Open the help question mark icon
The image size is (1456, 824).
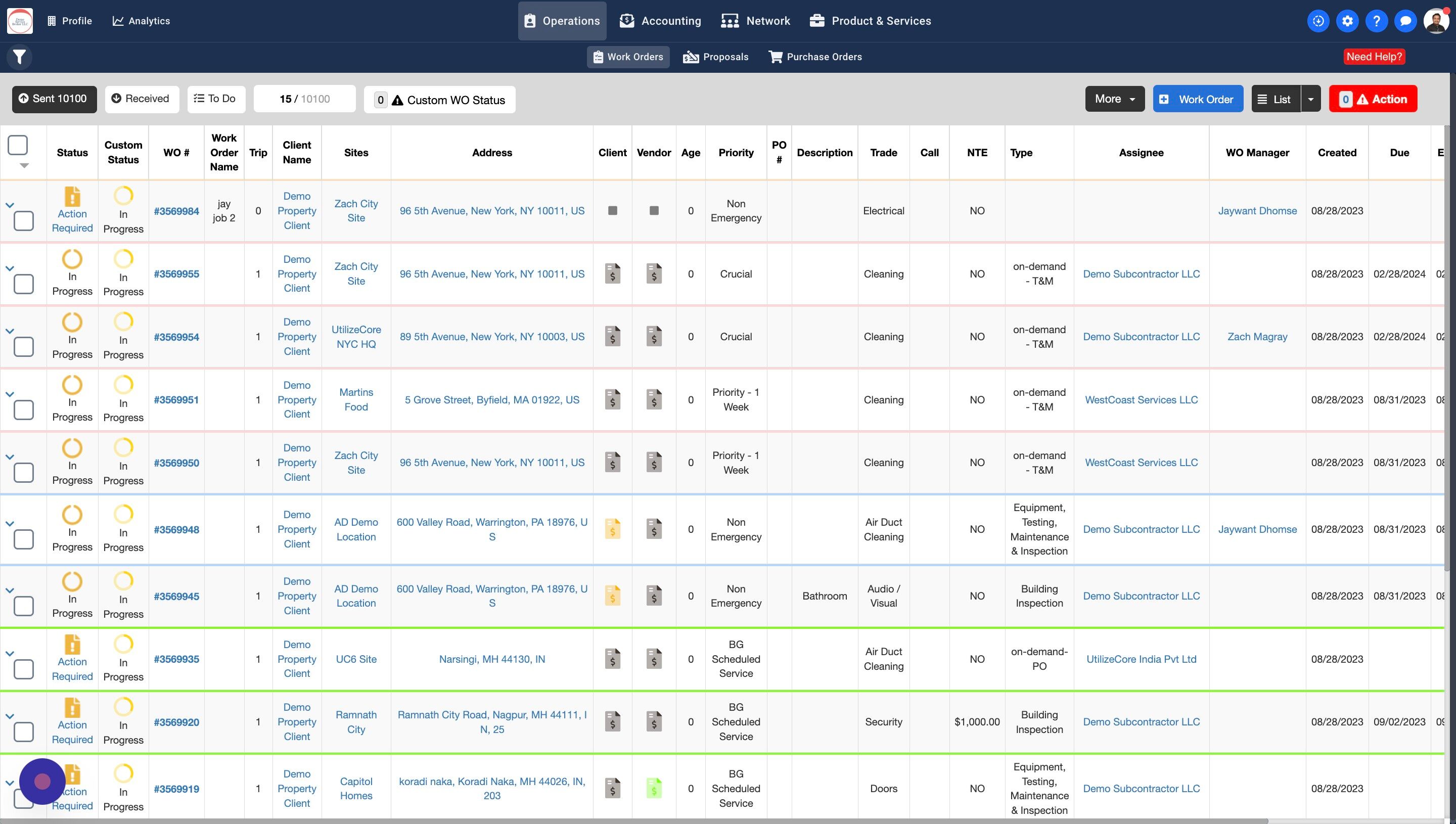(1376, 21)
